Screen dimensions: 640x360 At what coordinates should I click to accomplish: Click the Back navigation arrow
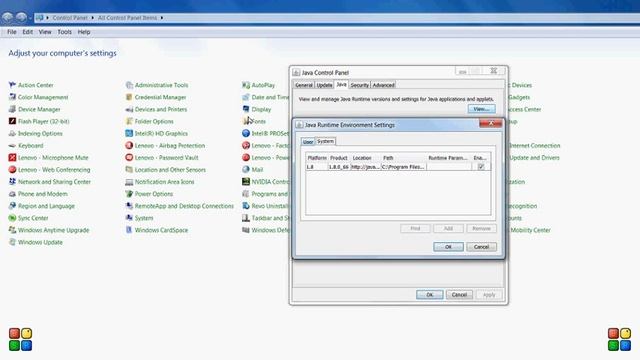7,18
